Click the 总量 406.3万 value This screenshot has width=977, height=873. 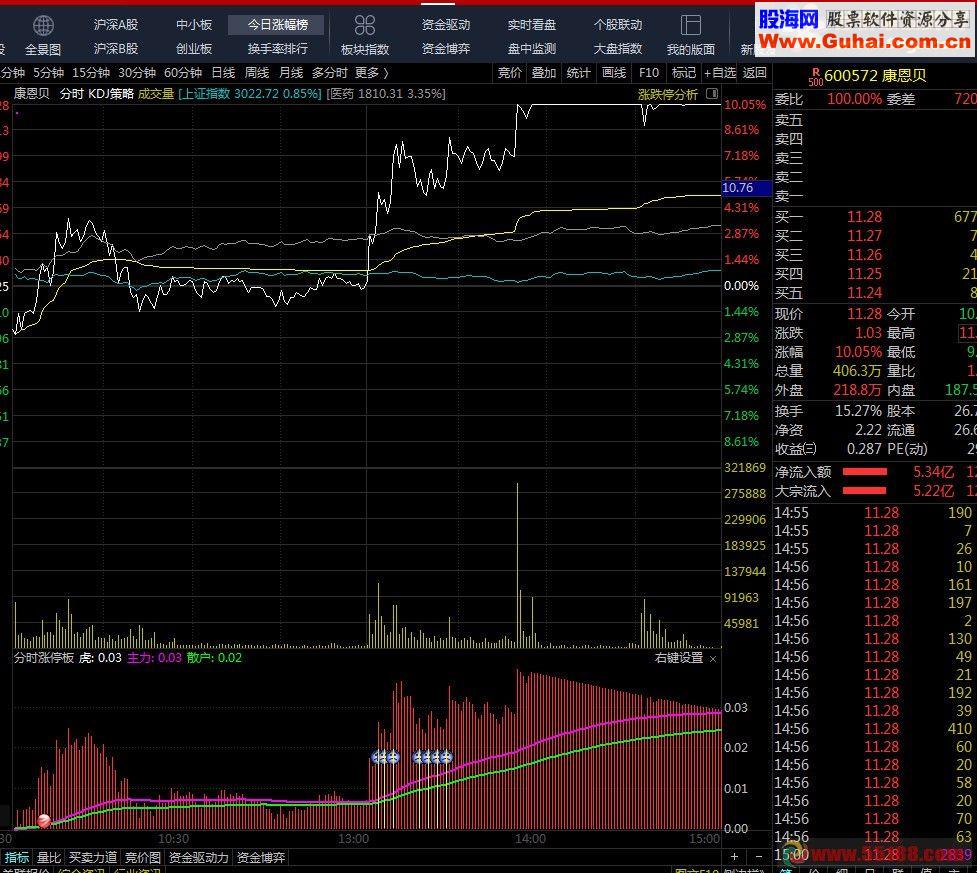click(x=857, y=371)
